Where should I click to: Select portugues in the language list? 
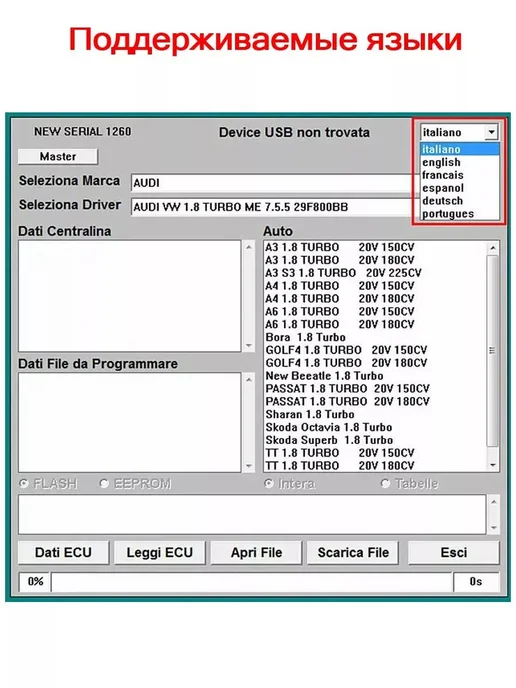pos(460,213)
